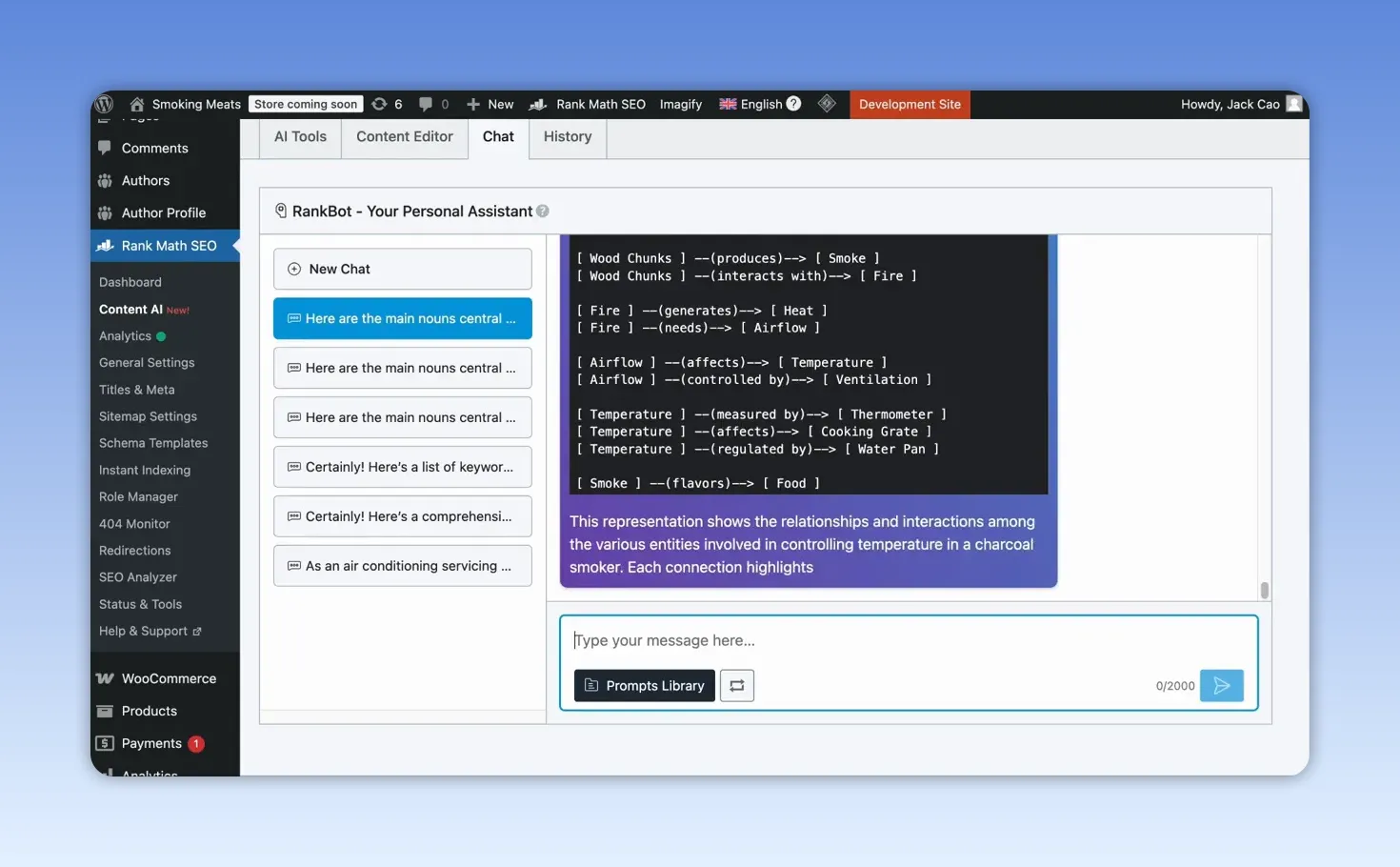Image resolution: width=1400 pixels, height=867 pixels.
Task: Start a New Chat
Action: click(x=403, y=269)
